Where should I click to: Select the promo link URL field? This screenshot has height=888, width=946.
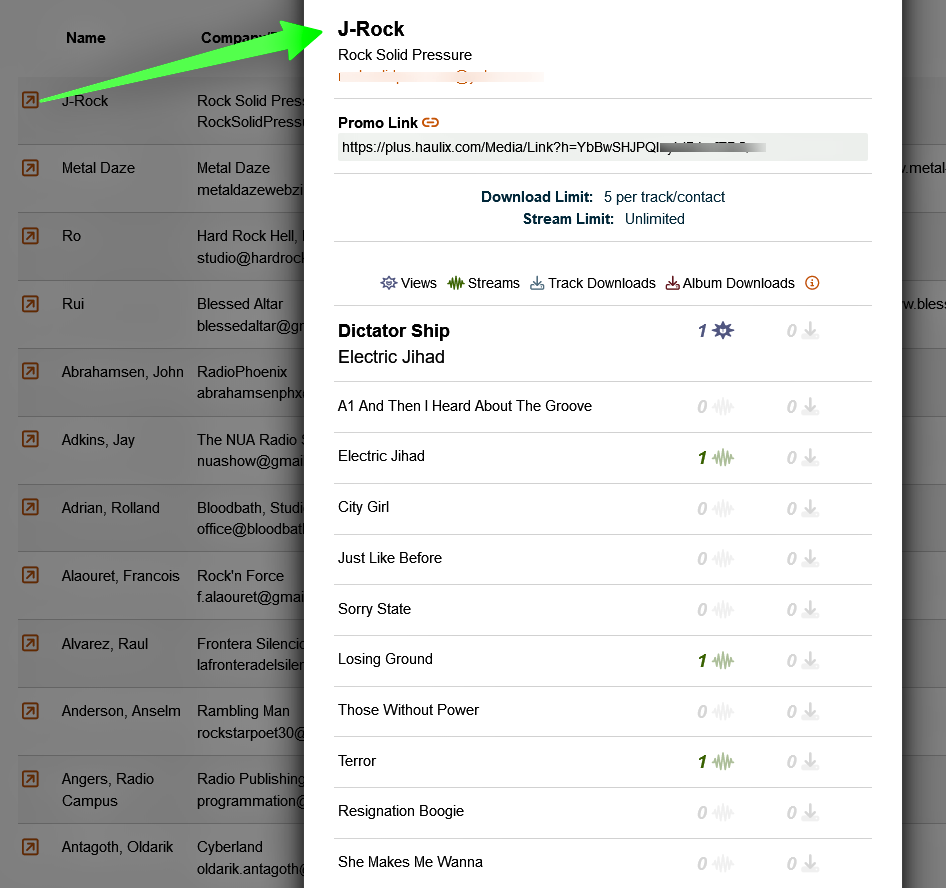(603, 147)
